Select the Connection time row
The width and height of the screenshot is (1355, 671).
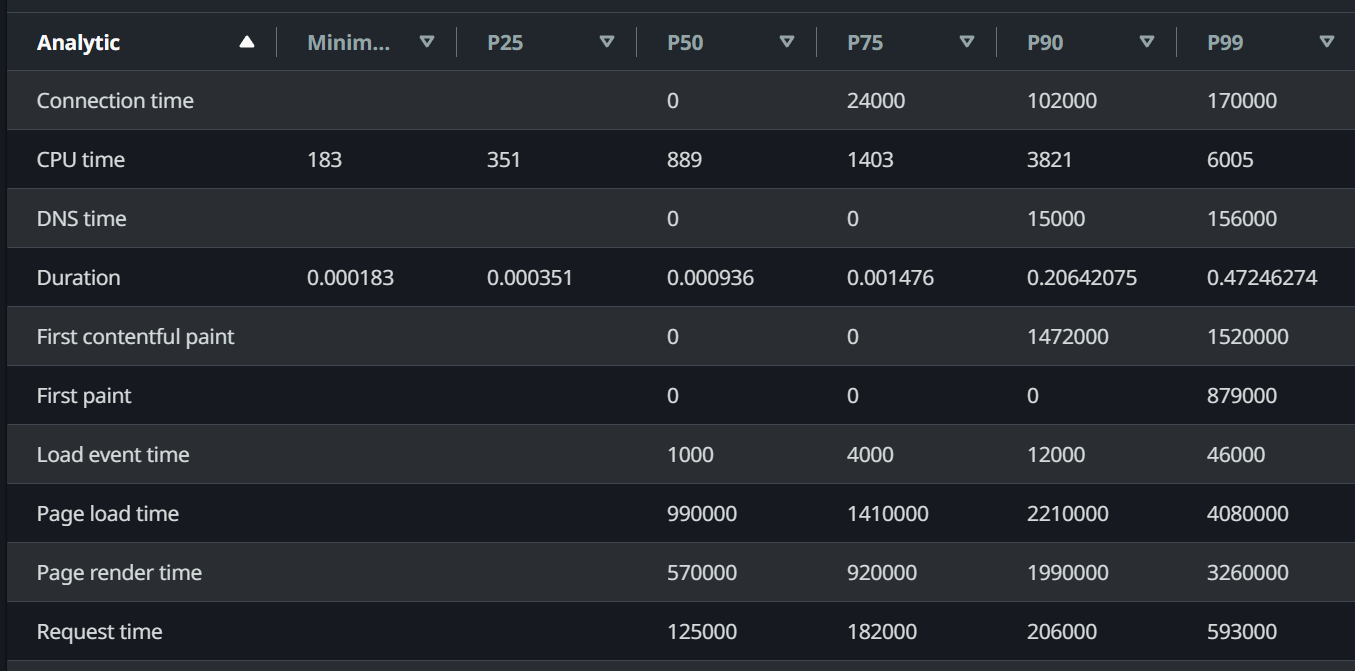pyautogui.click(x=115, y=101)
